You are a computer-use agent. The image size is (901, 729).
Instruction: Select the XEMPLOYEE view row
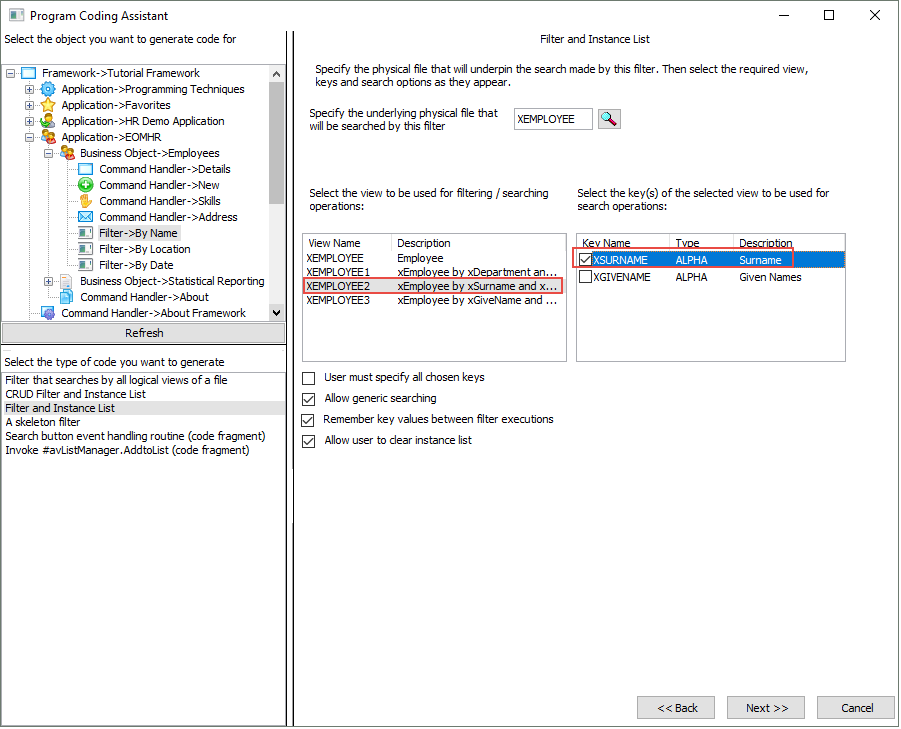(433, 259)
